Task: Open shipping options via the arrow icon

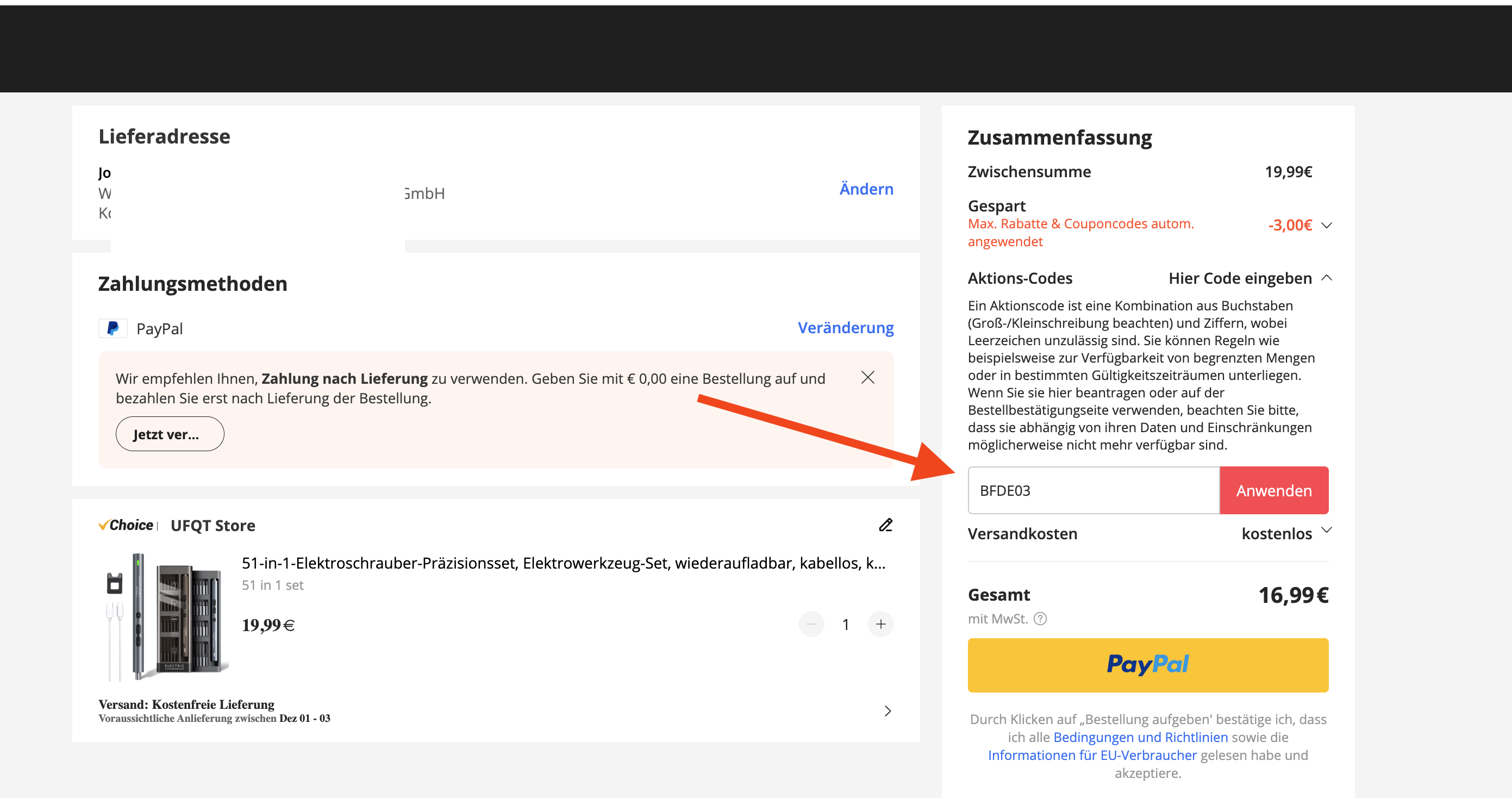Action: [888, 711]
